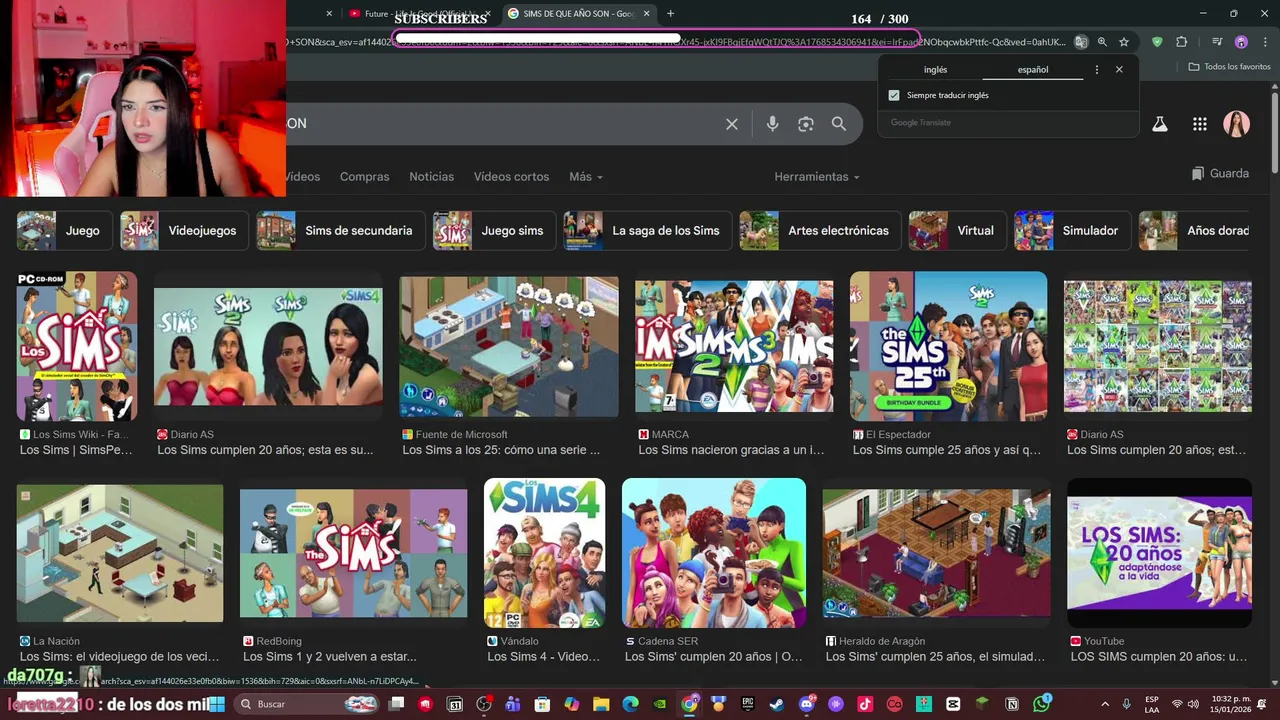Open Steam from the taskbar
1280x720 pixels.
pos(777,704)
